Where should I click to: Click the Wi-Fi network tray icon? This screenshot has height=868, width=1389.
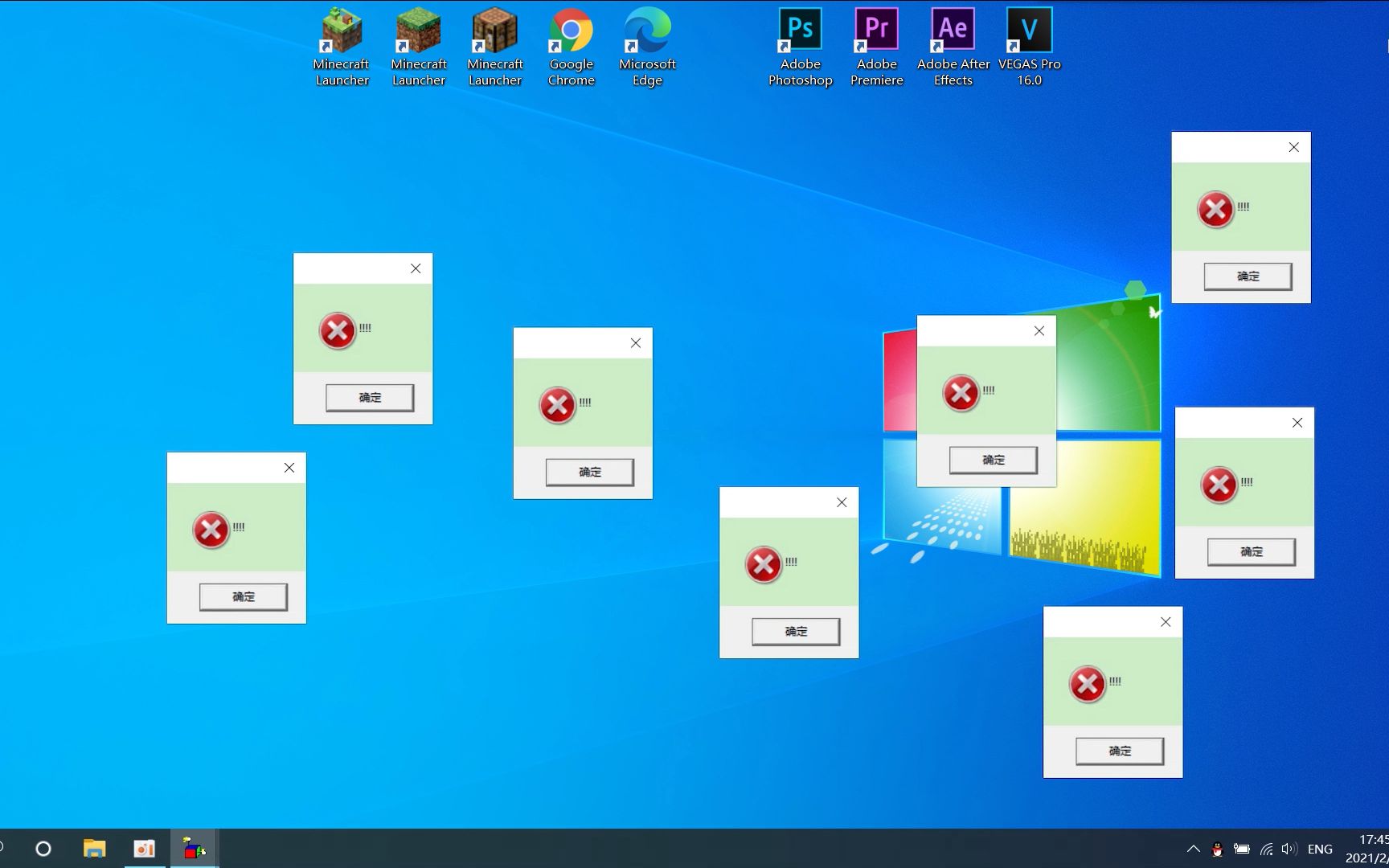pyautogui.click(x=1266, y=849)
